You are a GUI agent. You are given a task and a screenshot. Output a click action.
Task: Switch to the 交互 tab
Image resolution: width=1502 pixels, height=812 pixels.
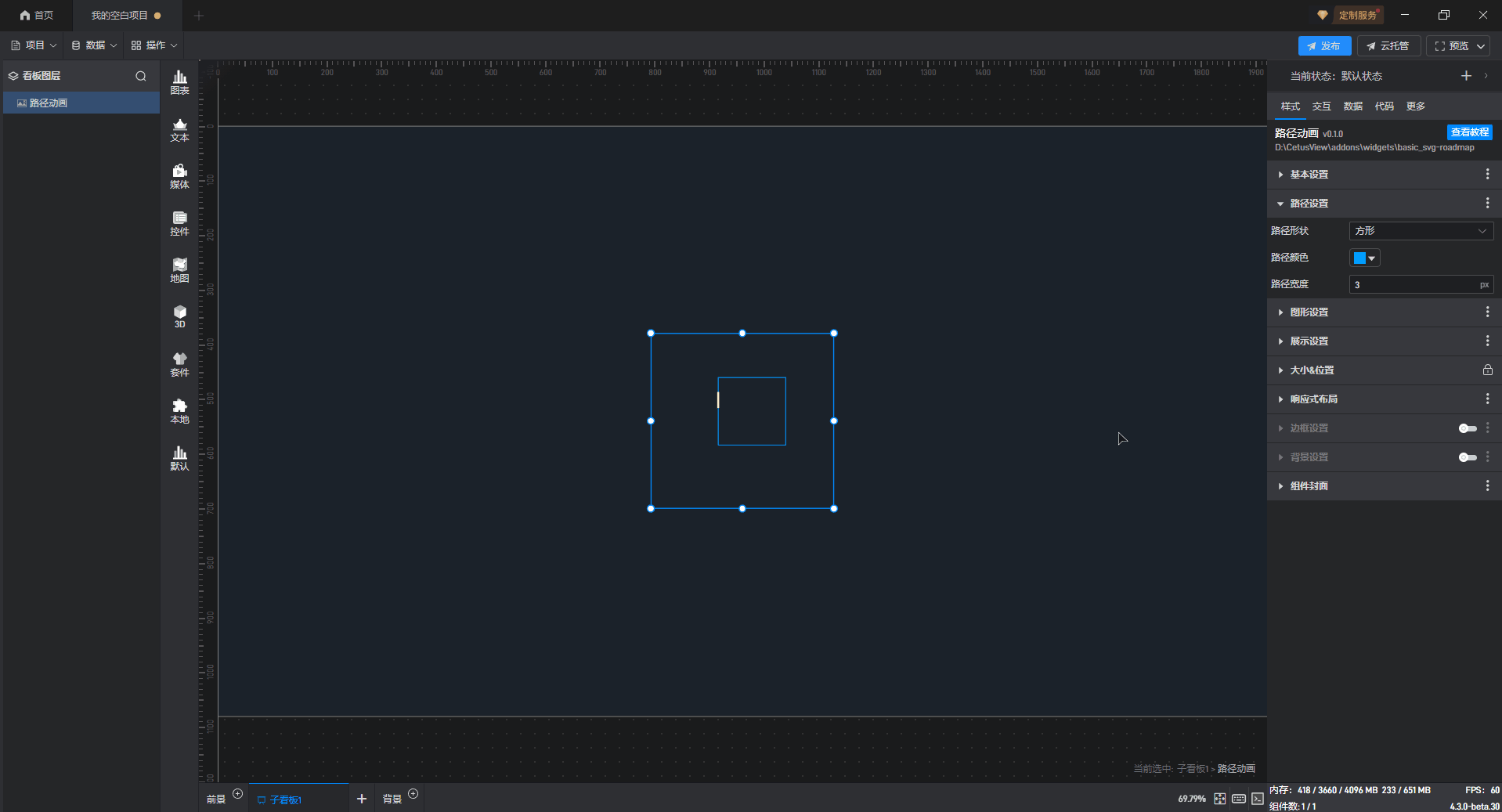[1321, 106]
